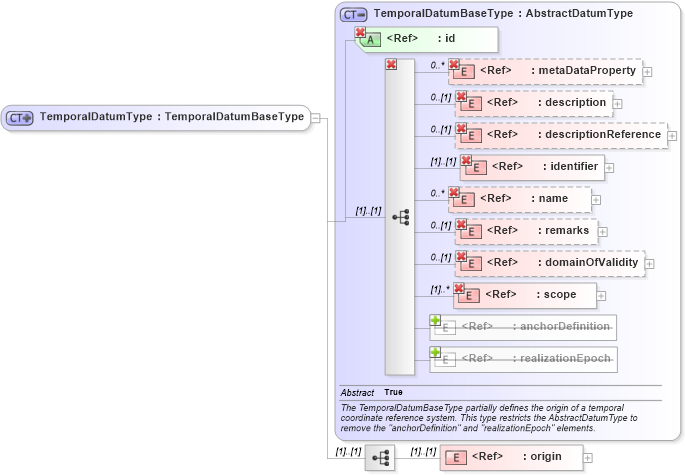Select the TemporalDatumType : TemporalDatumBaseType label

point(172,117)
